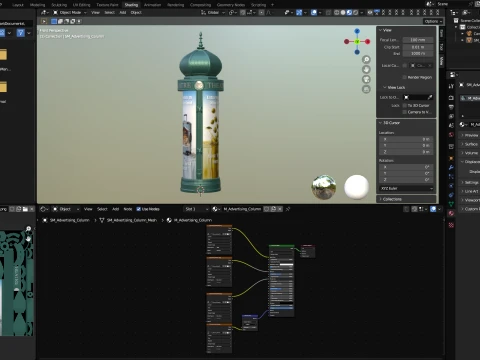Enable Camera to View lock checkbox
Screen dimensions: 480x360
pyautogui.click(x=405, y=112)
